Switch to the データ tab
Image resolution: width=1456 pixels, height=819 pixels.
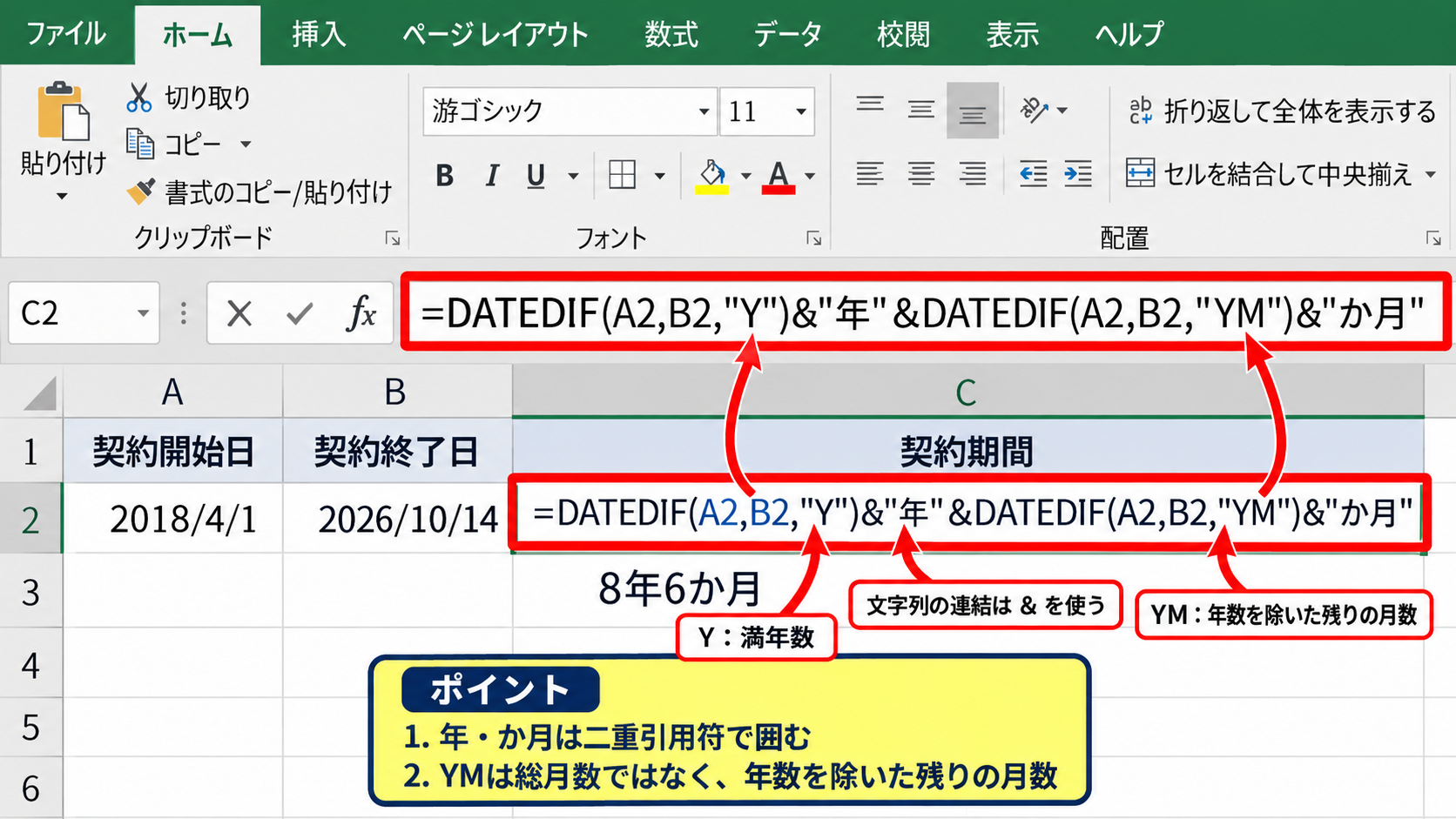[787, 34]
